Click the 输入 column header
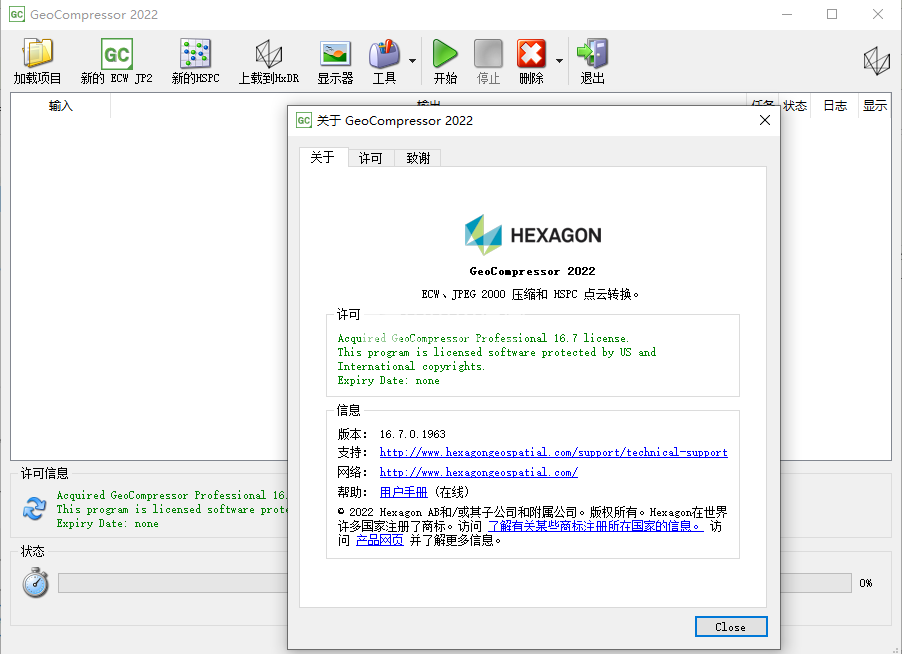This screenshot has width=902, height=654. (60, 106)
